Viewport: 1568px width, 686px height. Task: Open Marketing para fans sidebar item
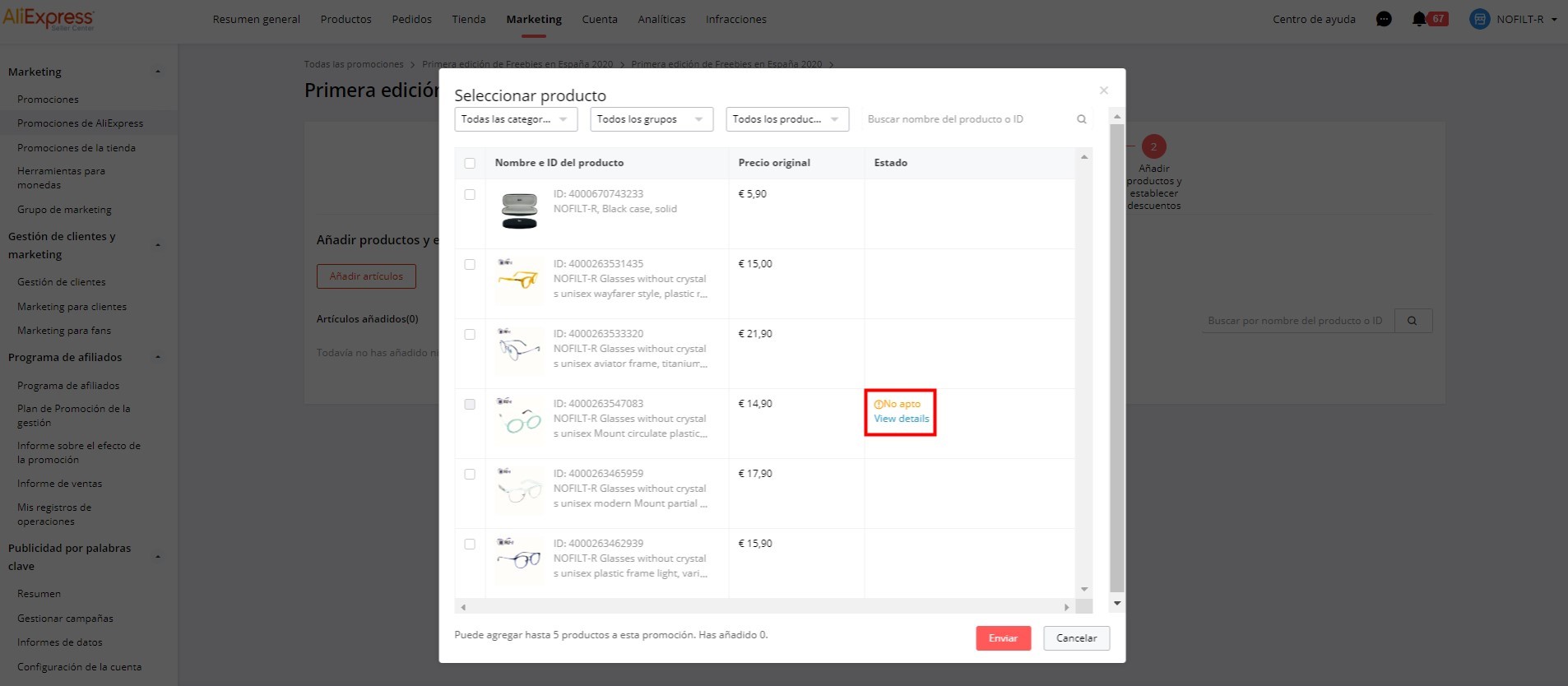64,331
